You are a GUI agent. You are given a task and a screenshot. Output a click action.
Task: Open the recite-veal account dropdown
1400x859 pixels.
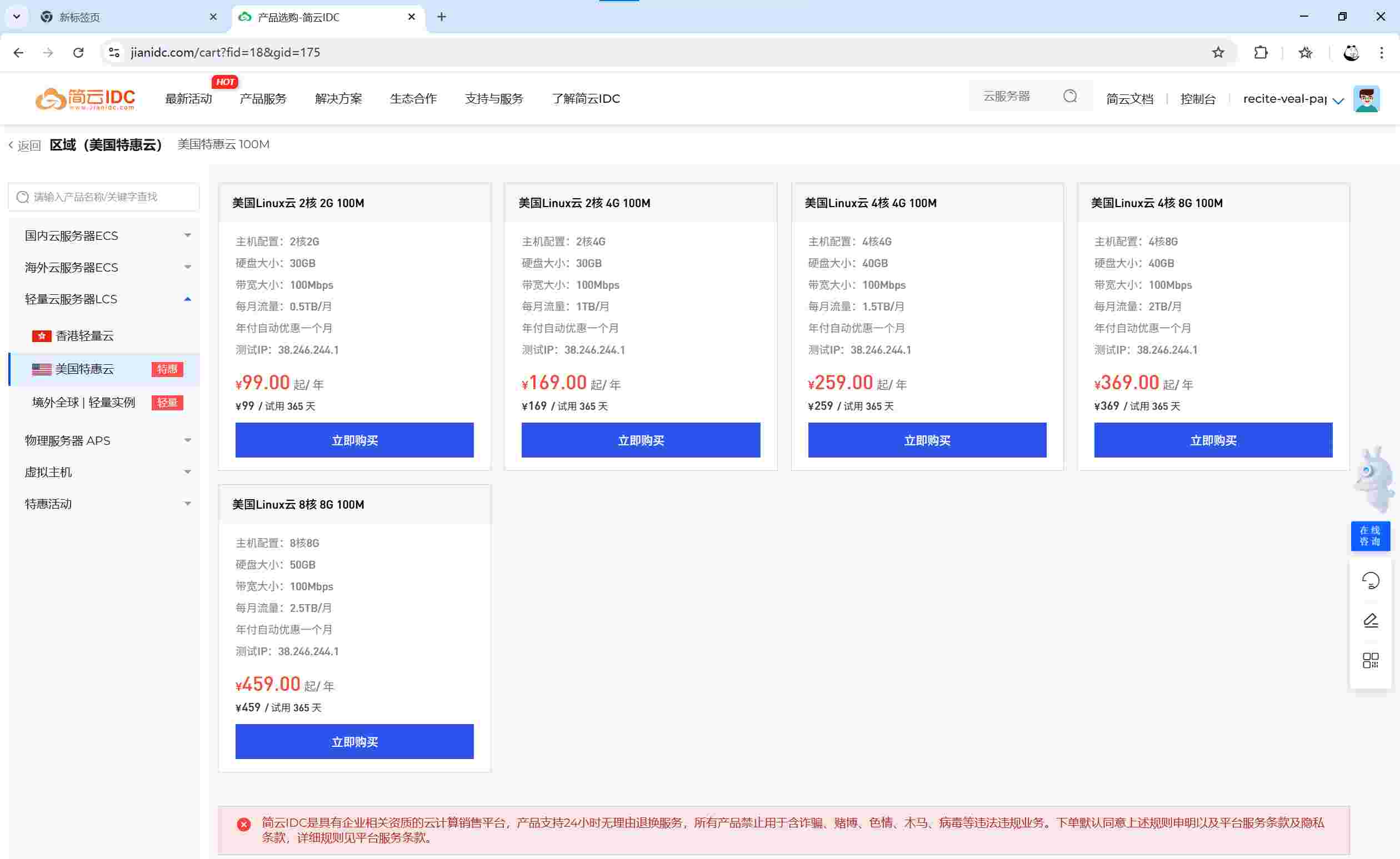1293,99
